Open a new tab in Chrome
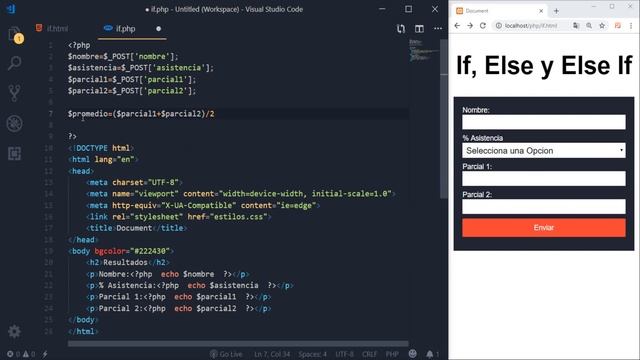 coord(556,11)
